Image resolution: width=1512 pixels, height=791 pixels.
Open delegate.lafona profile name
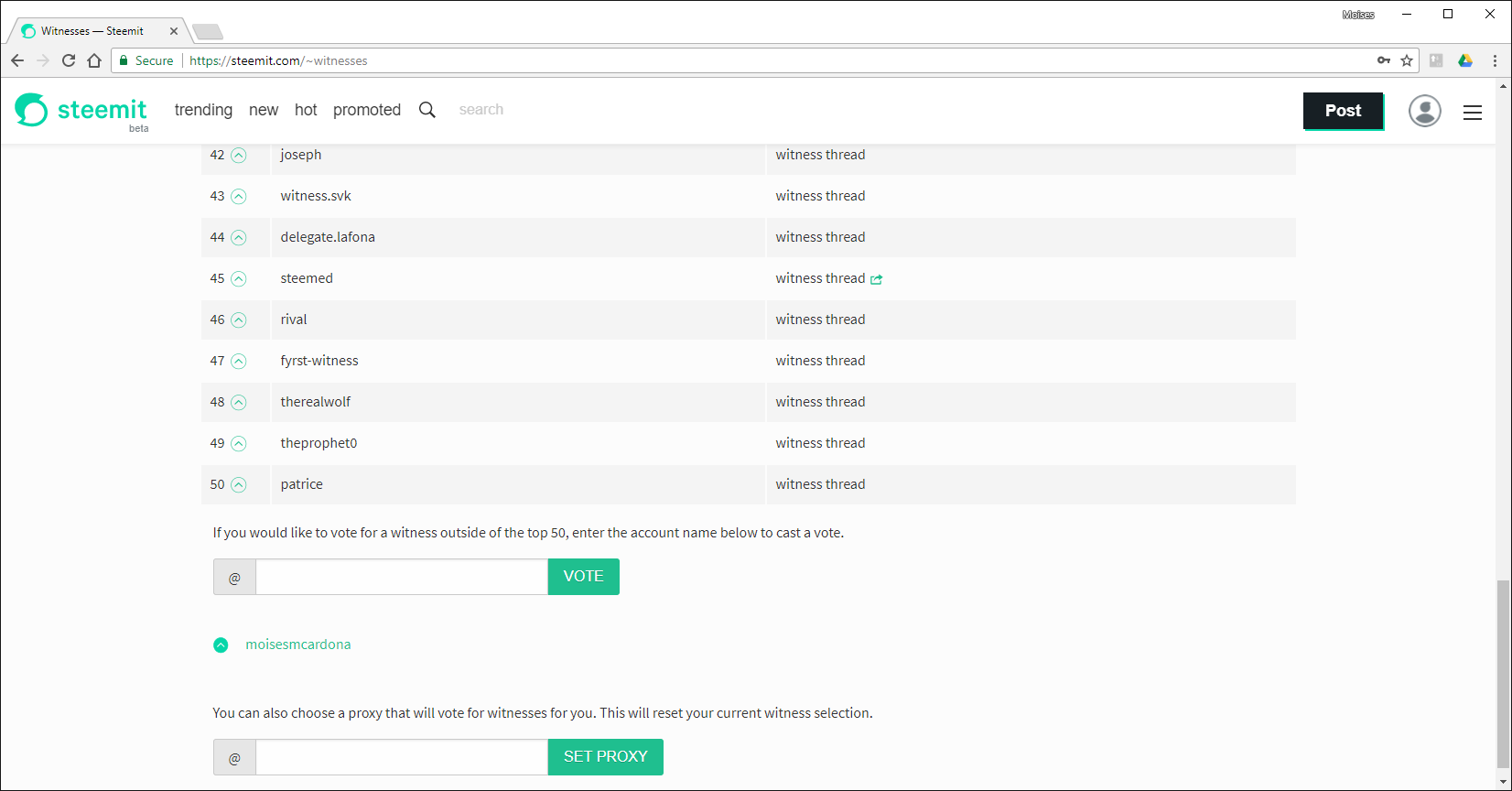point(328,237)
